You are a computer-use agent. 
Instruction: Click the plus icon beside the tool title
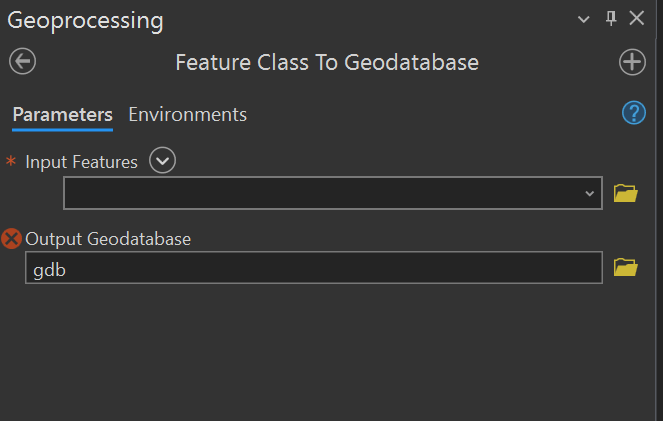tap(632, 62)
